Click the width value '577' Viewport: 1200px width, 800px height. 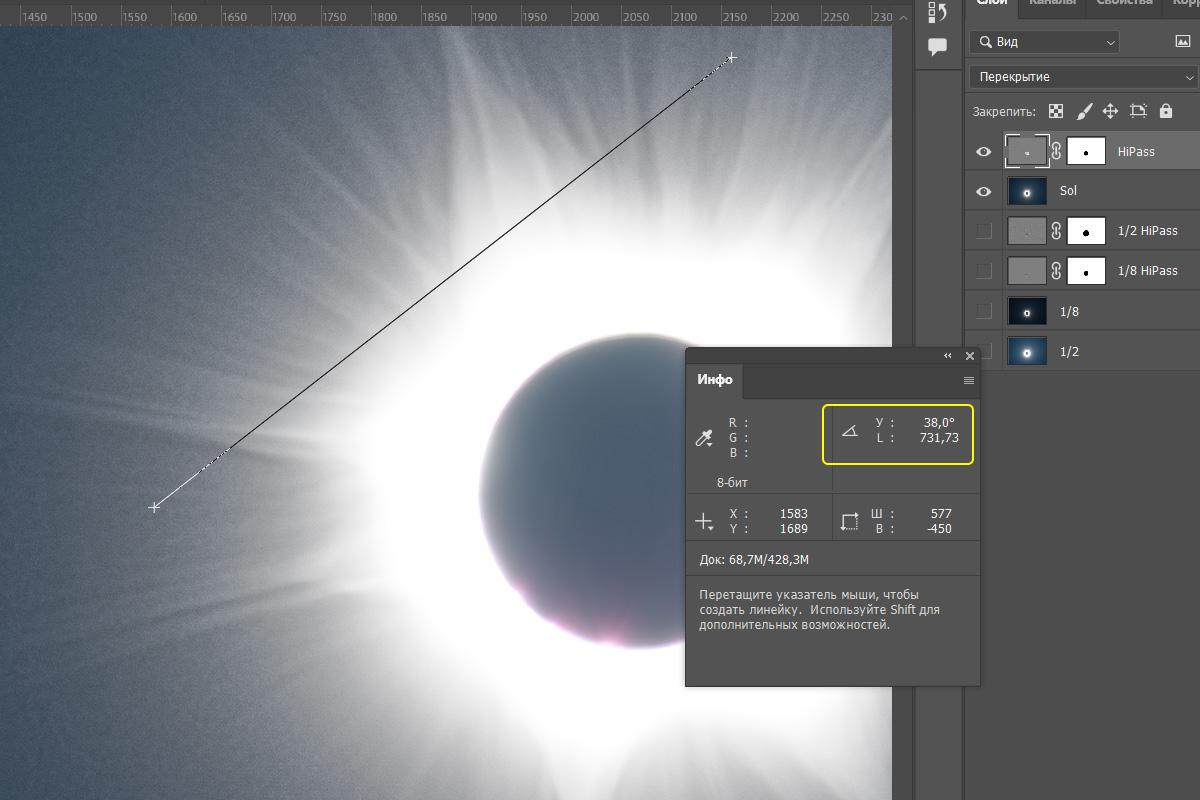[x=941, y=514]
